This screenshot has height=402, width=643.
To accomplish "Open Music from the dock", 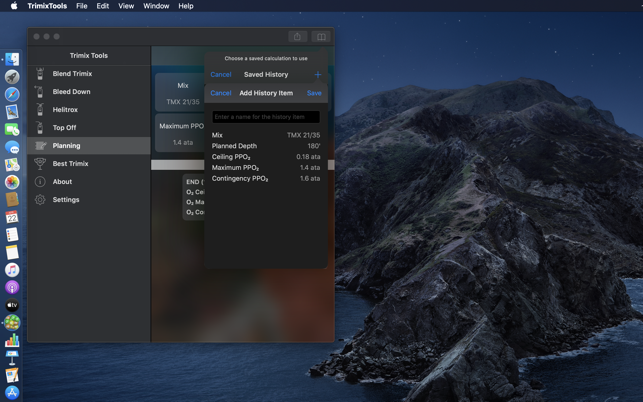I will coord(12,270).
